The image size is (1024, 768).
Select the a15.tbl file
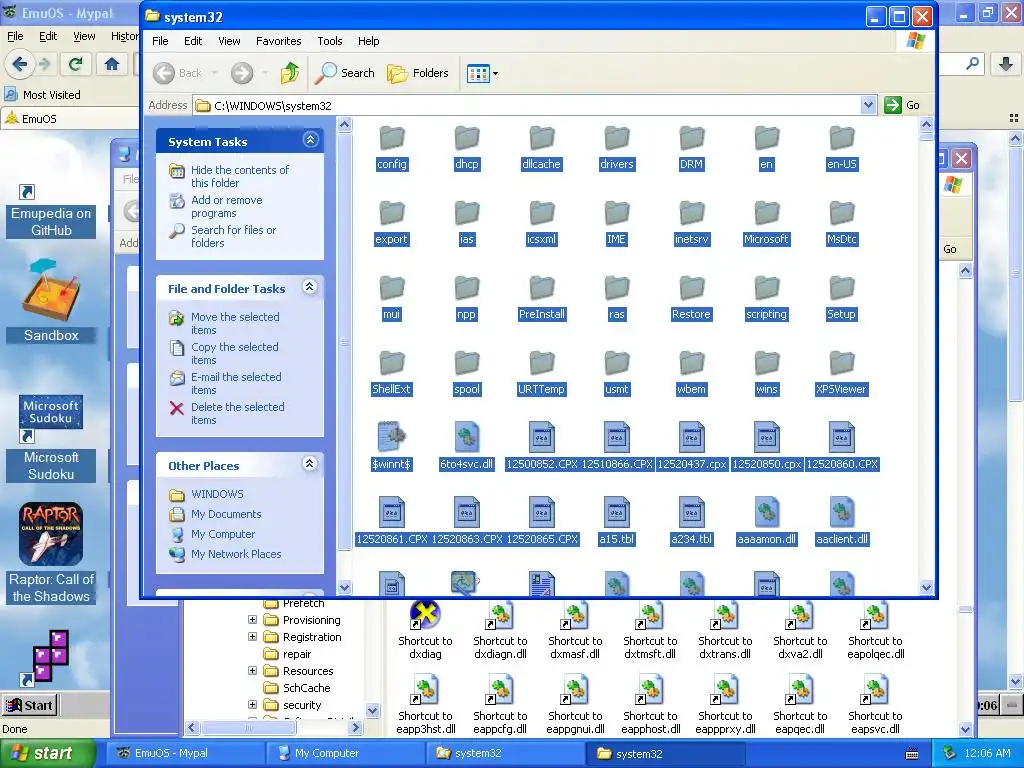click(616, 522)
